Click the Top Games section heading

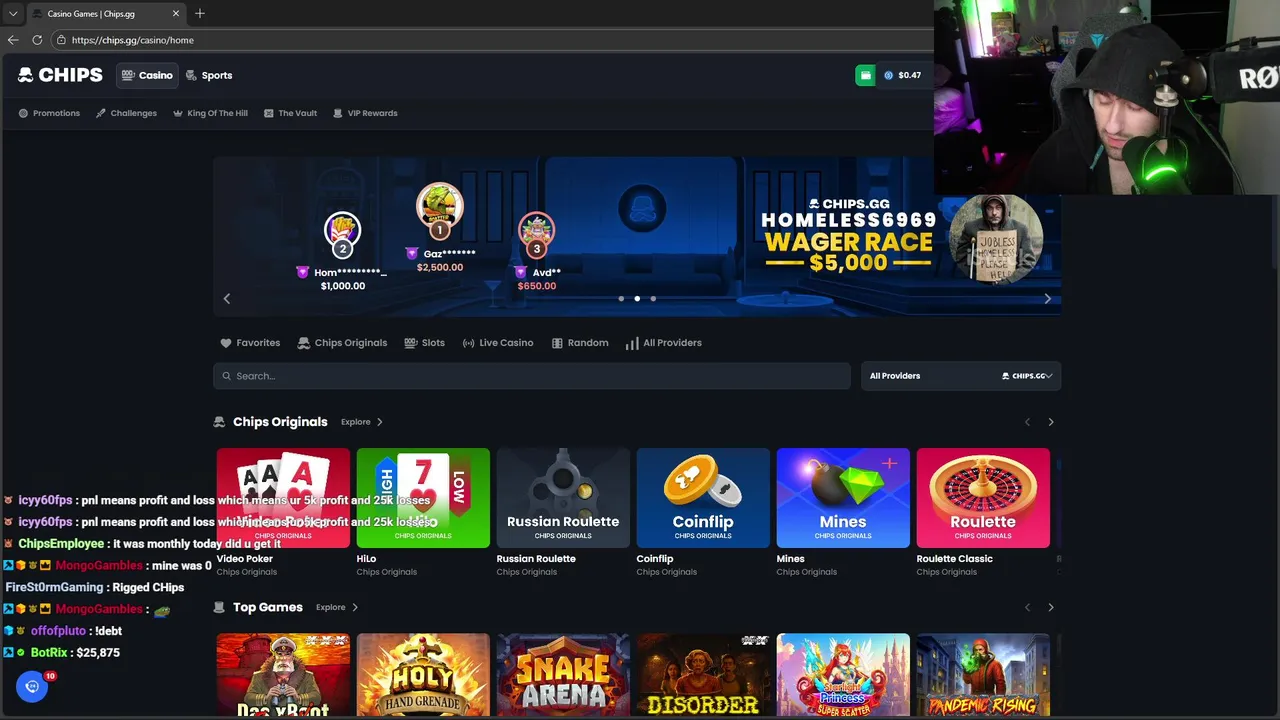point(268,607)
